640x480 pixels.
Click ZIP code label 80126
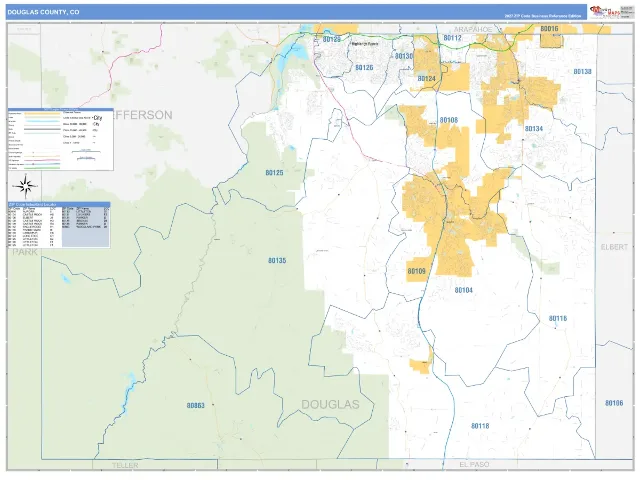[x=364, y=67]
